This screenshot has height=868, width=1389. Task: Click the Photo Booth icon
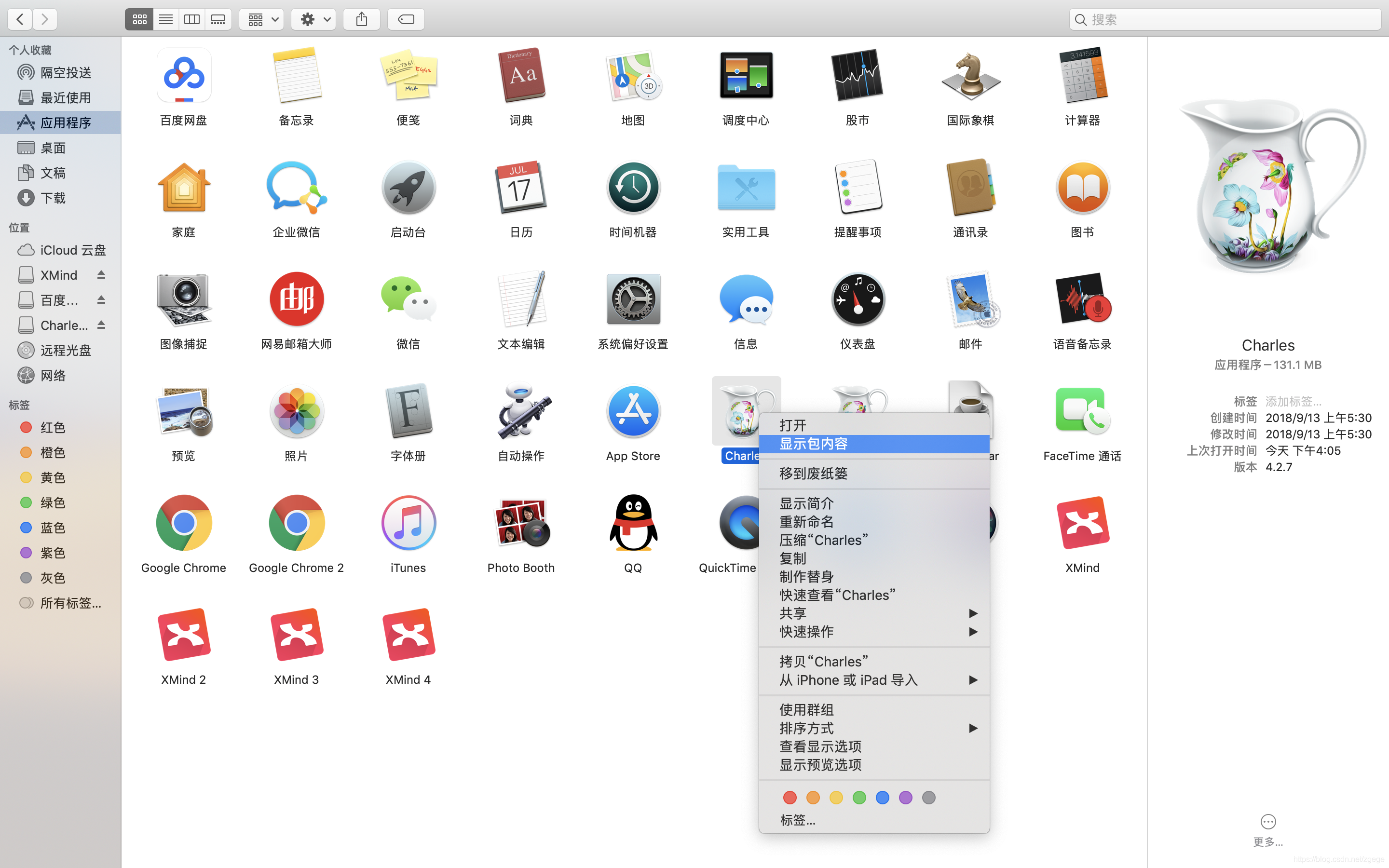click(x=521, y=523)
